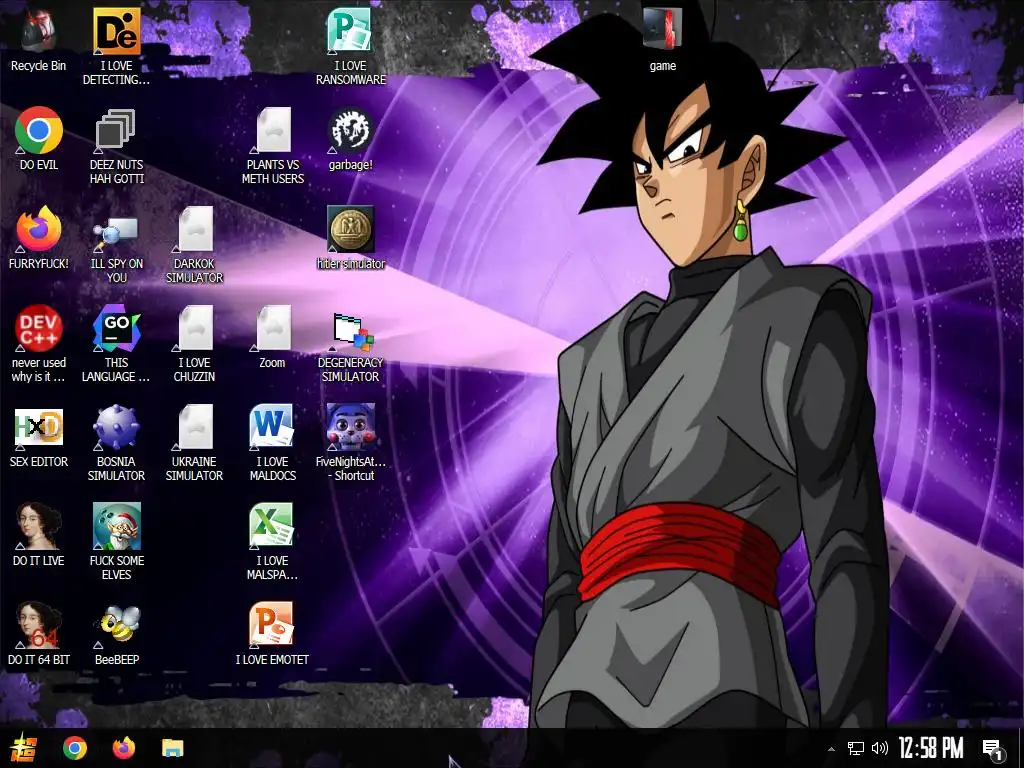Open File Explorer from the taskbar
This screenshot has height=768, width=1024.
click(x=173, y=748)
